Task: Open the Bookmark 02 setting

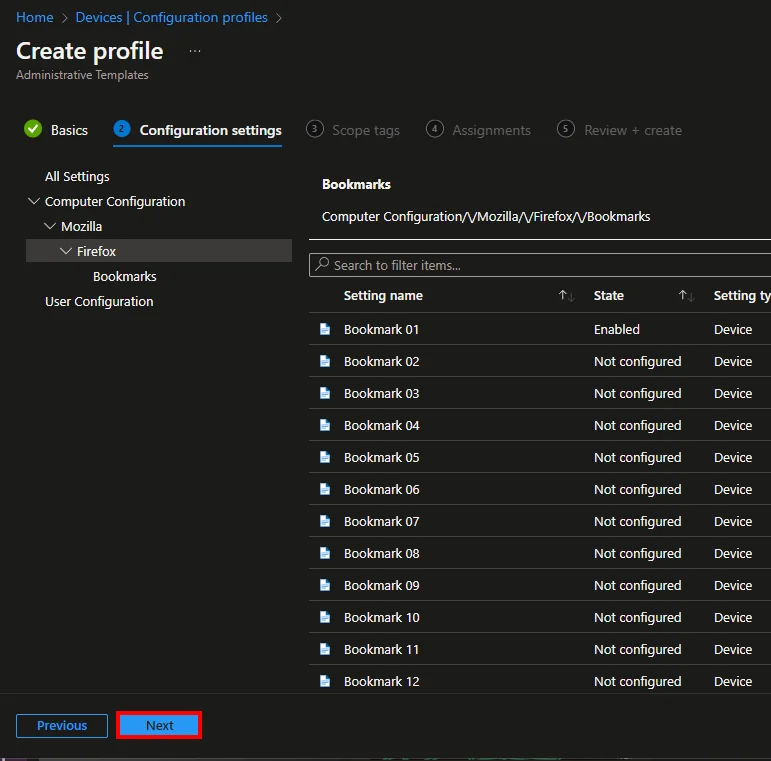Action: pyautogui.click(x=382, y=361)
